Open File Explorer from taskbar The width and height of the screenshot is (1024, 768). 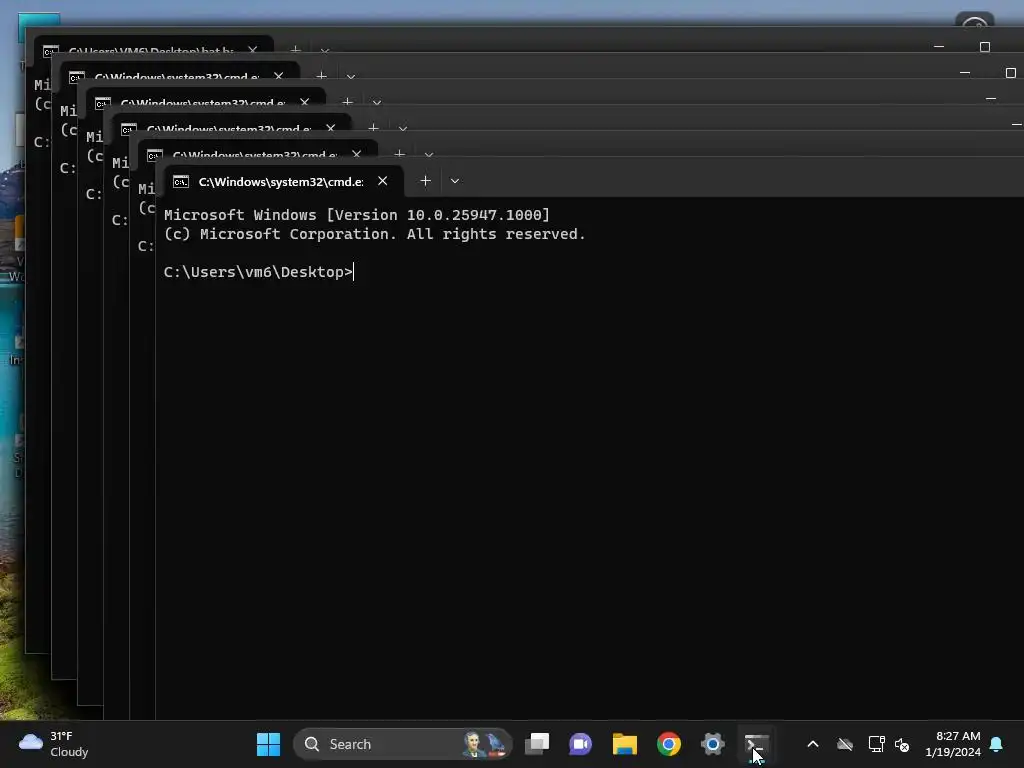(x=624, y=744)
